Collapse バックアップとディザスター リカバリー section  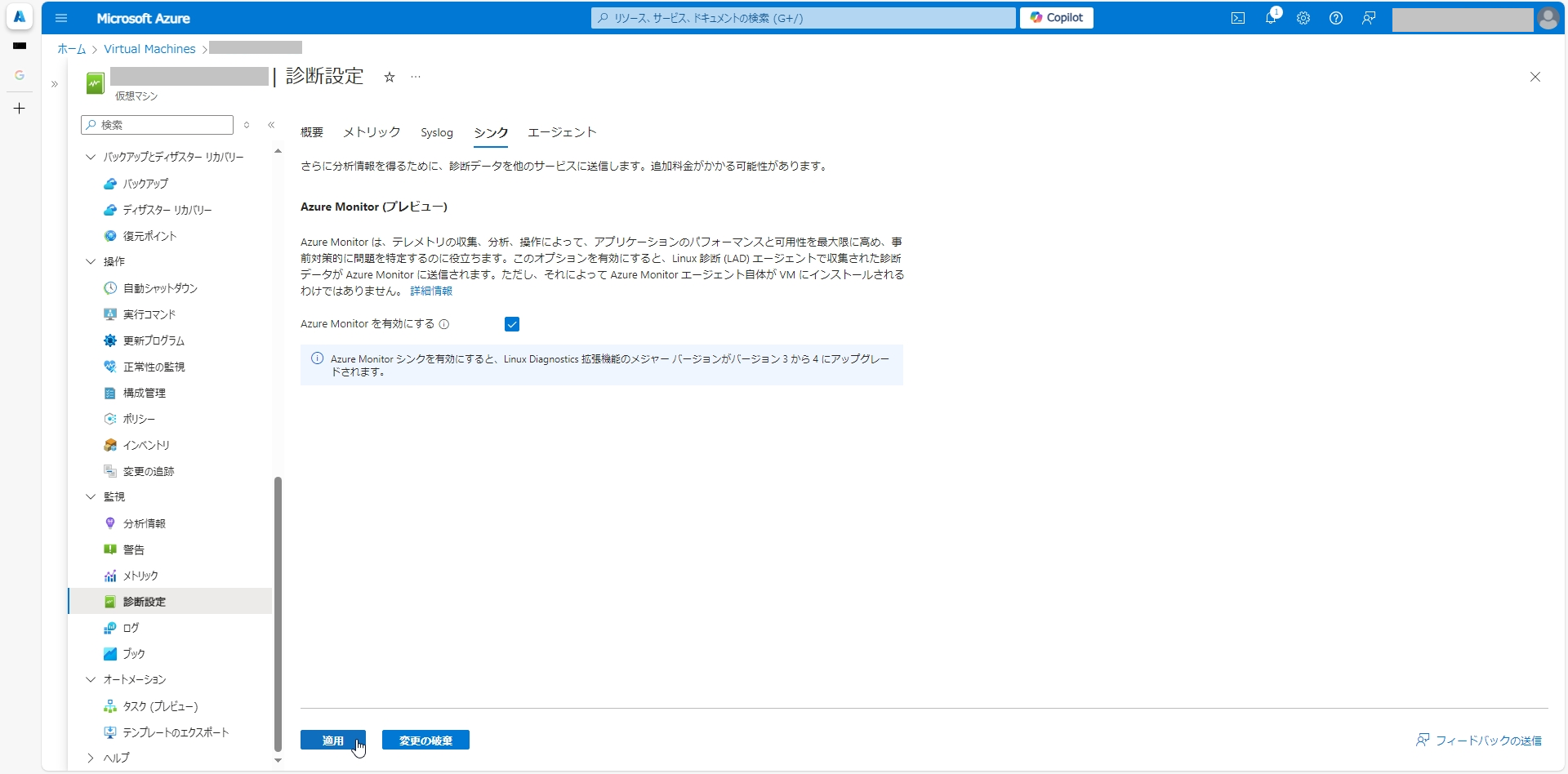[x=91, y=157]
